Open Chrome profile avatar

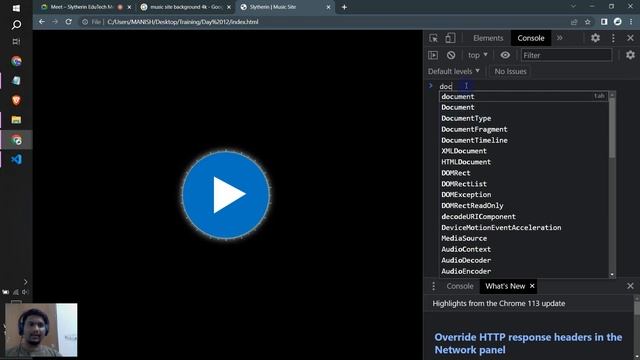coord(618,22)
